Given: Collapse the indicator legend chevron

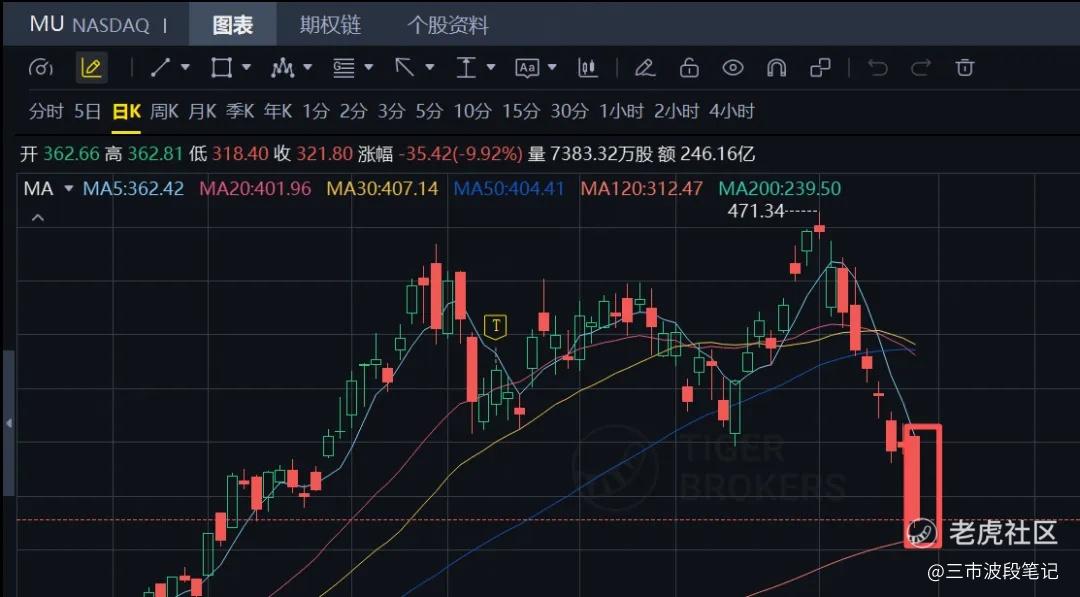Looking at the screenshot, I should tap(38, 218).
